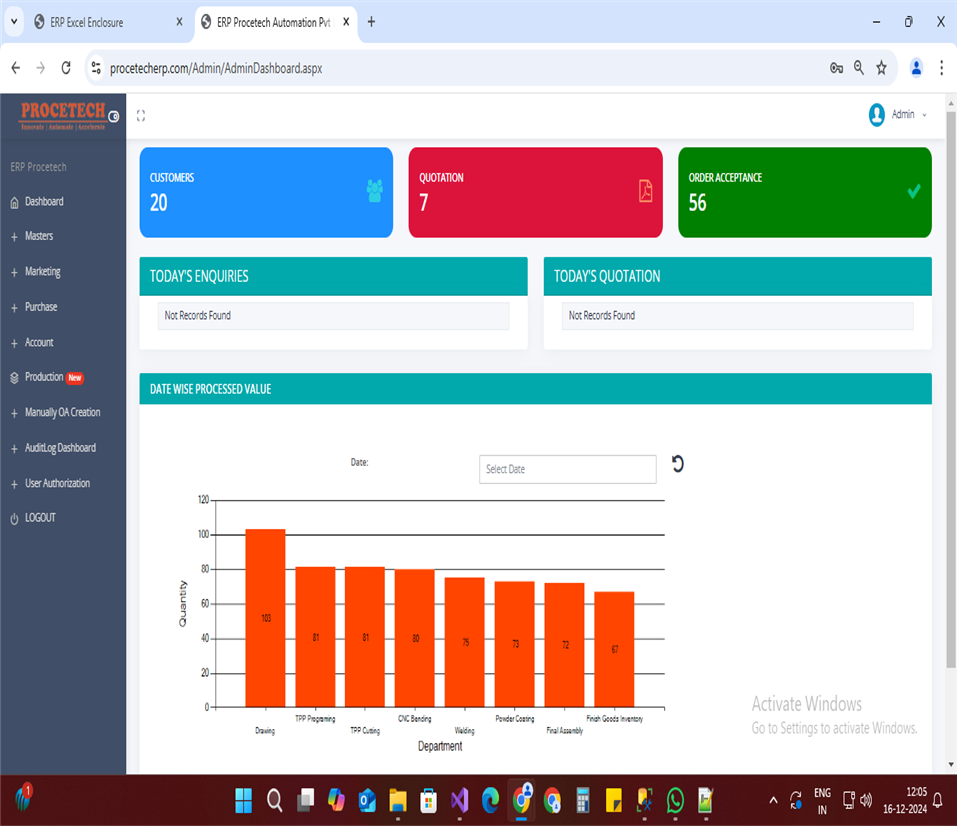Click the fullscreen toggle icon in header

click(x=141, y=116)
